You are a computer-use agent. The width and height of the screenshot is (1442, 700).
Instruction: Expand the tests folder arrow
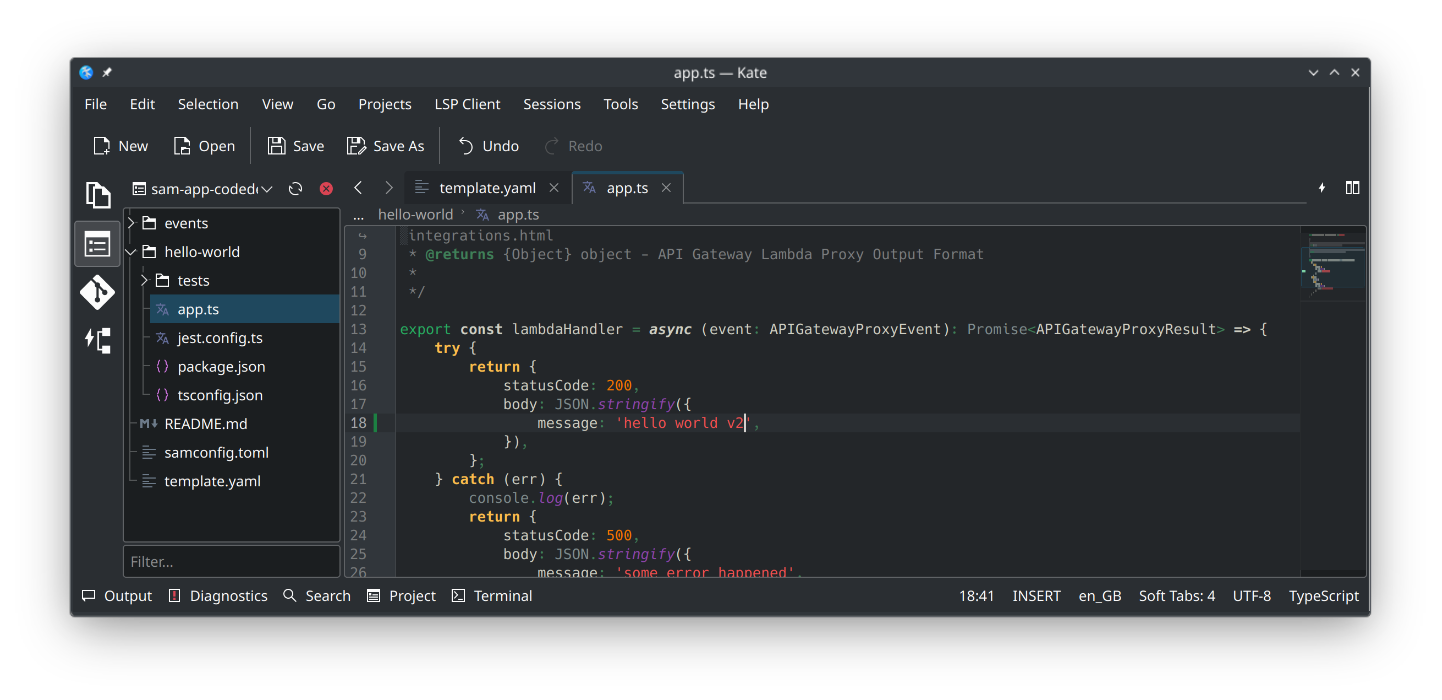(x=145, y=281)
